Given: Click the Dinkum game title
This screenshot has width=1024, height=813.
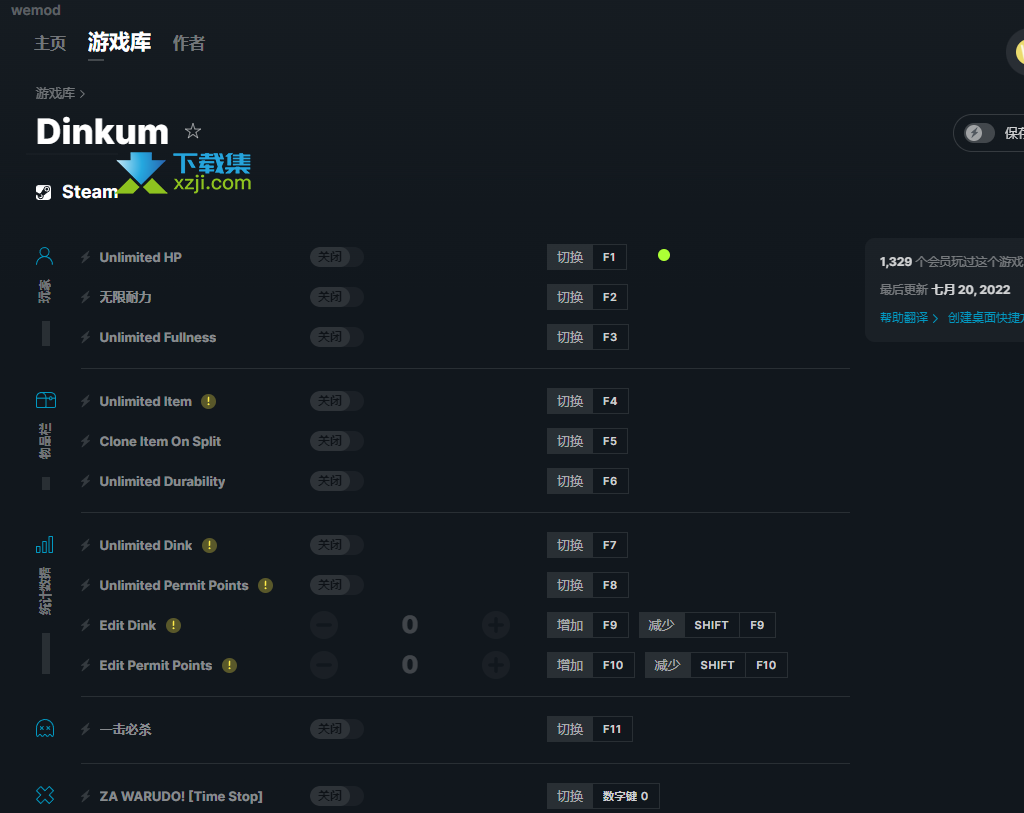Looking at the screenshot, I should [103, 132].
